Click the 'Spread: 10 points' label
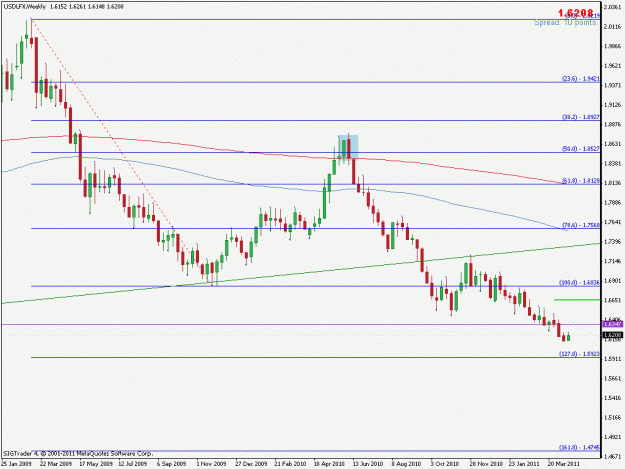Screen dimensions: 625x469 pos(566,23)
